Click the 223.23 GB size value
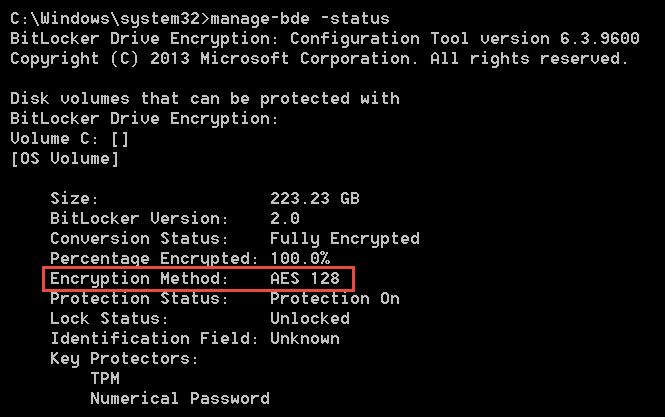The width and height of the screenshot is (665, 417). click(315, 199)
